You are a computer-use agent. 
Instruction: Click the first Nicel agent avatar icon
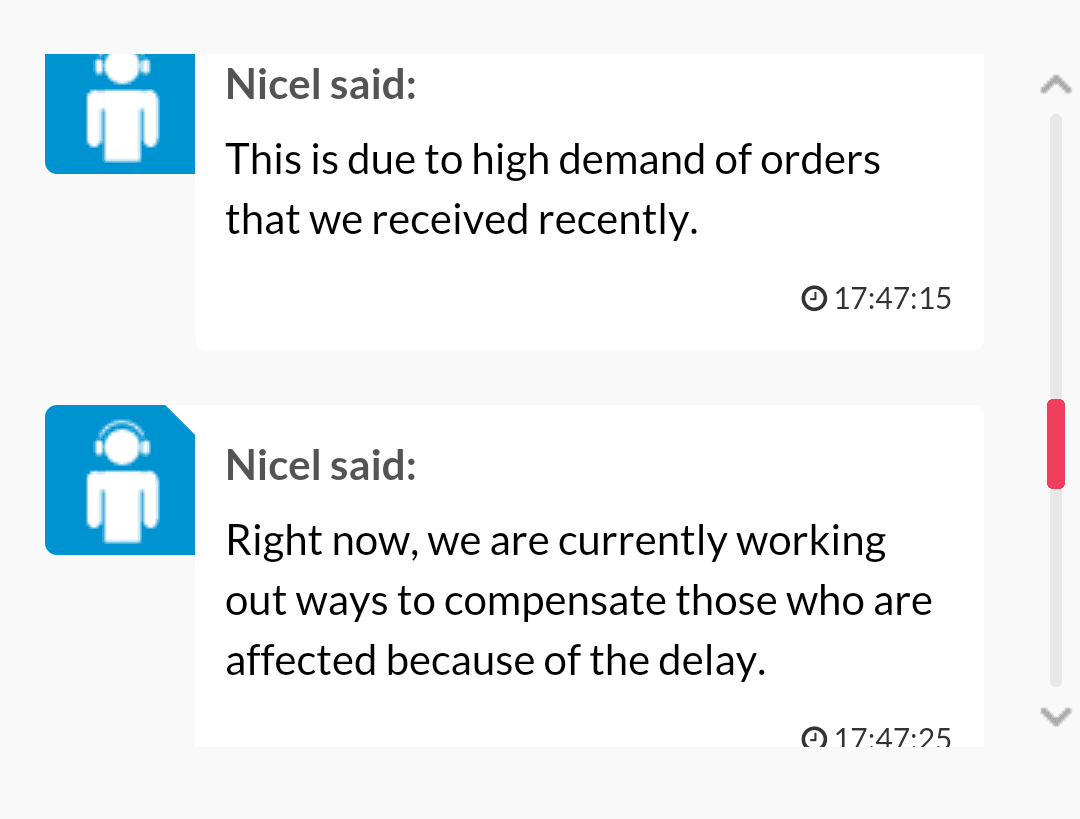pyautogui.click(x=120, y=114)
